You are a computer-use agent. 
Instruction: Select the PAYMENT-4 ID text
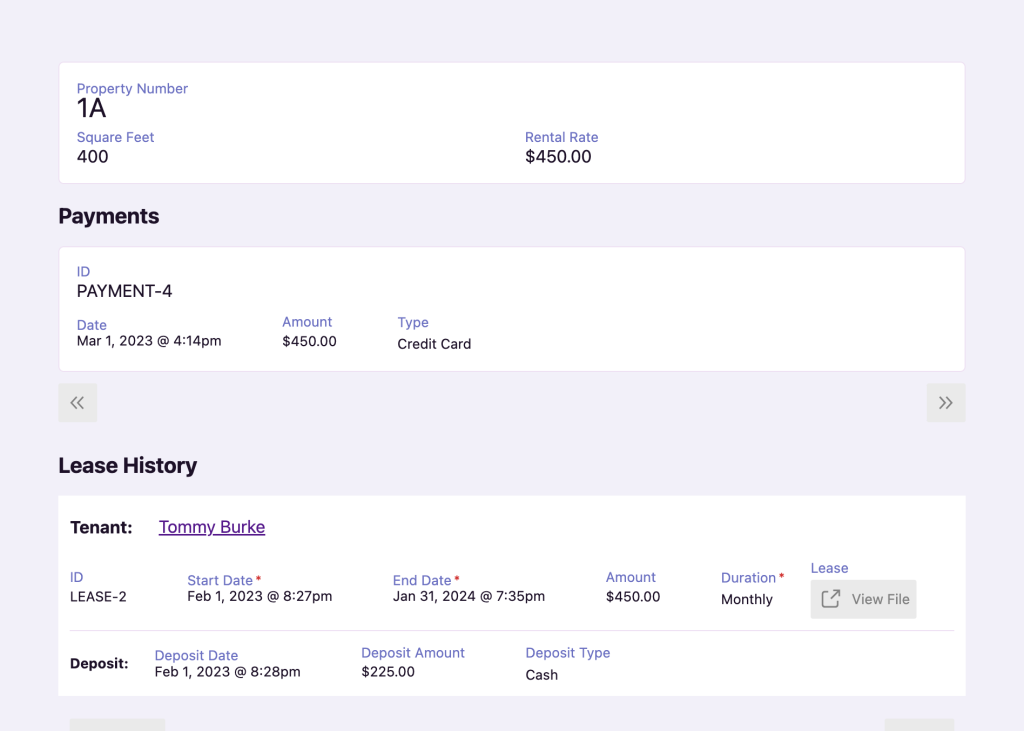tap(125, 291)
